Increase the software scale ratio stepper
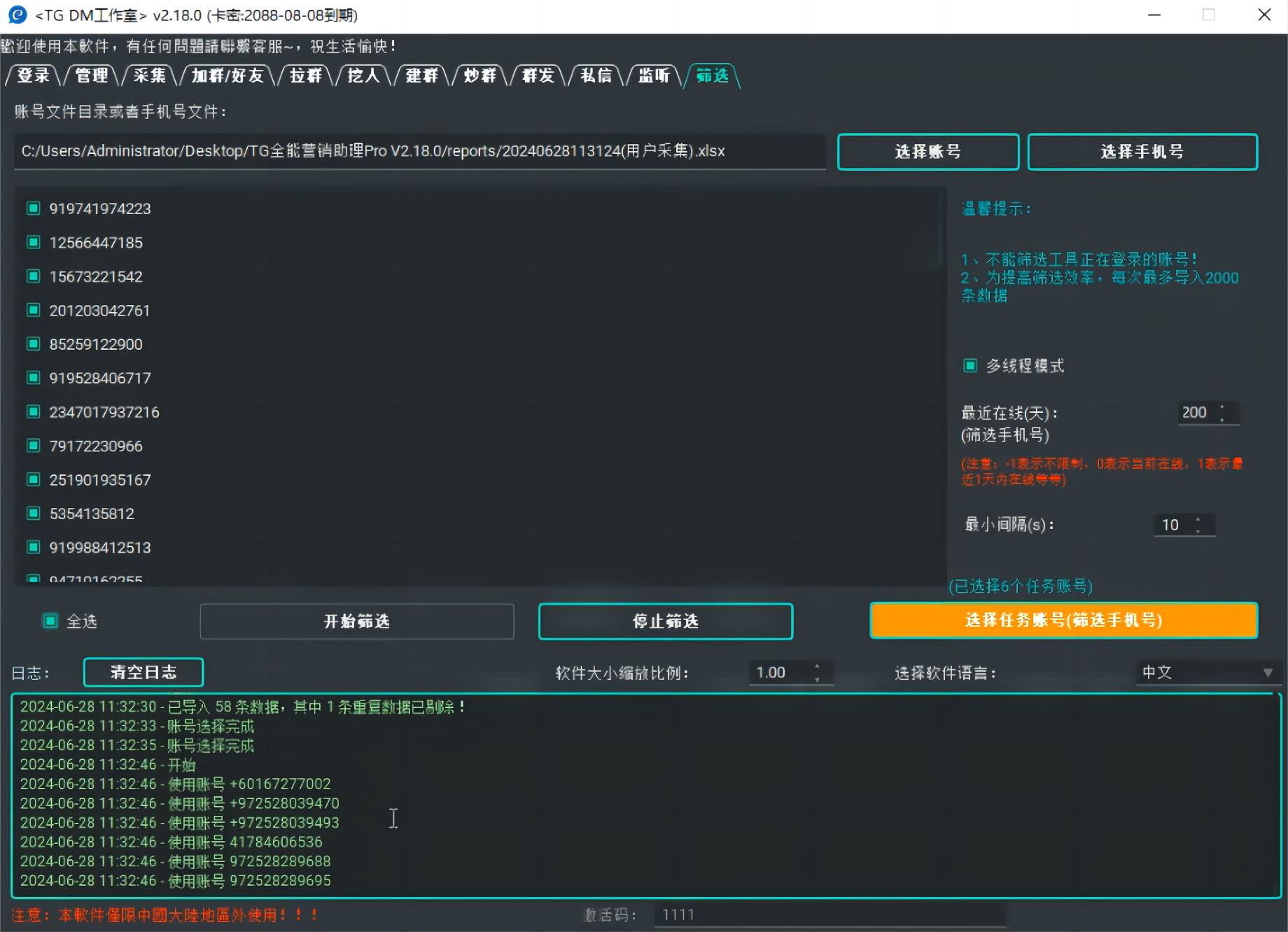1288x932 pixels. [x=817, y=666]
